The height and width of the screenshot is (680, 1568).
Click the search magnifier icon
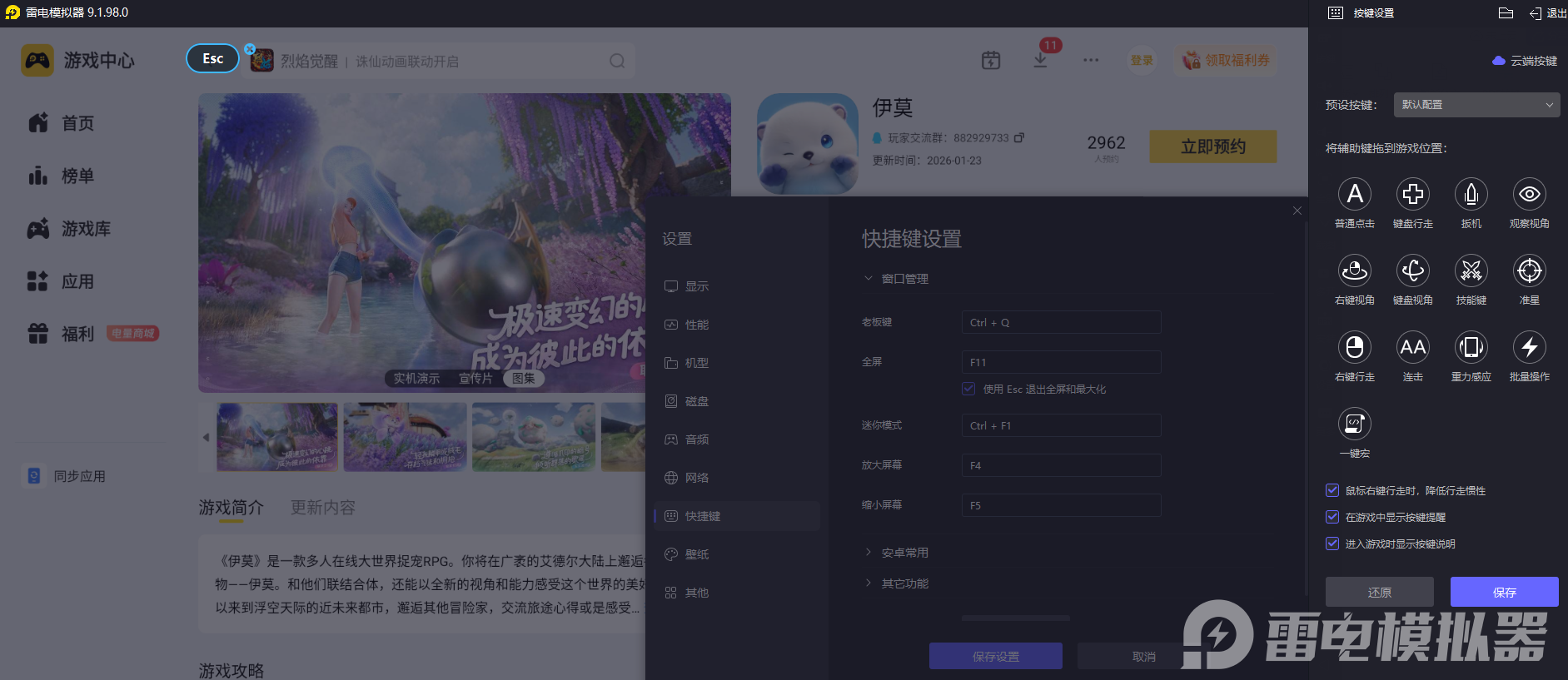(x=617, y=61)
